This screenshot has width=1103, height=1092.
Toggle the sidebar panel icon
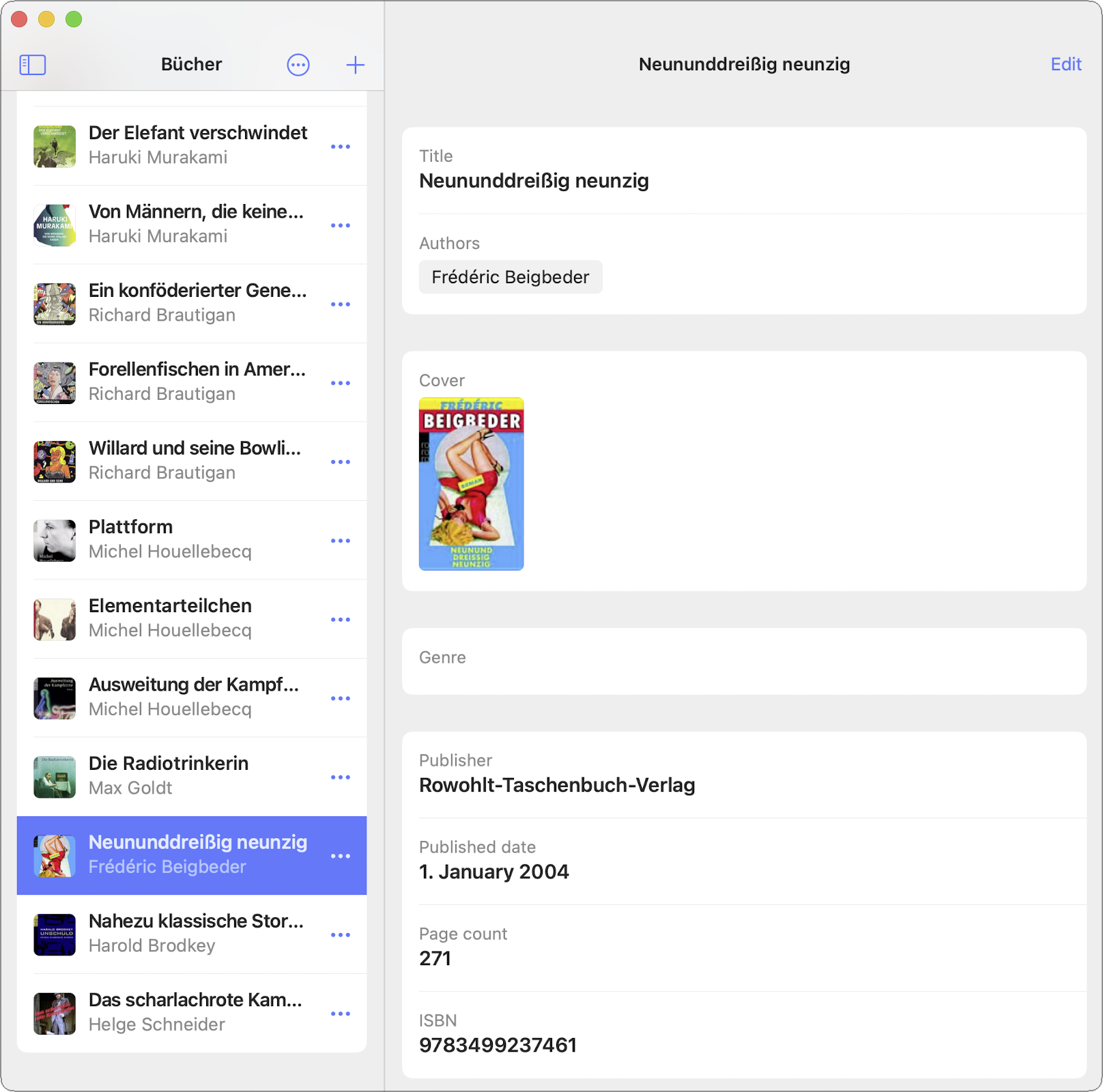[33, 65]
